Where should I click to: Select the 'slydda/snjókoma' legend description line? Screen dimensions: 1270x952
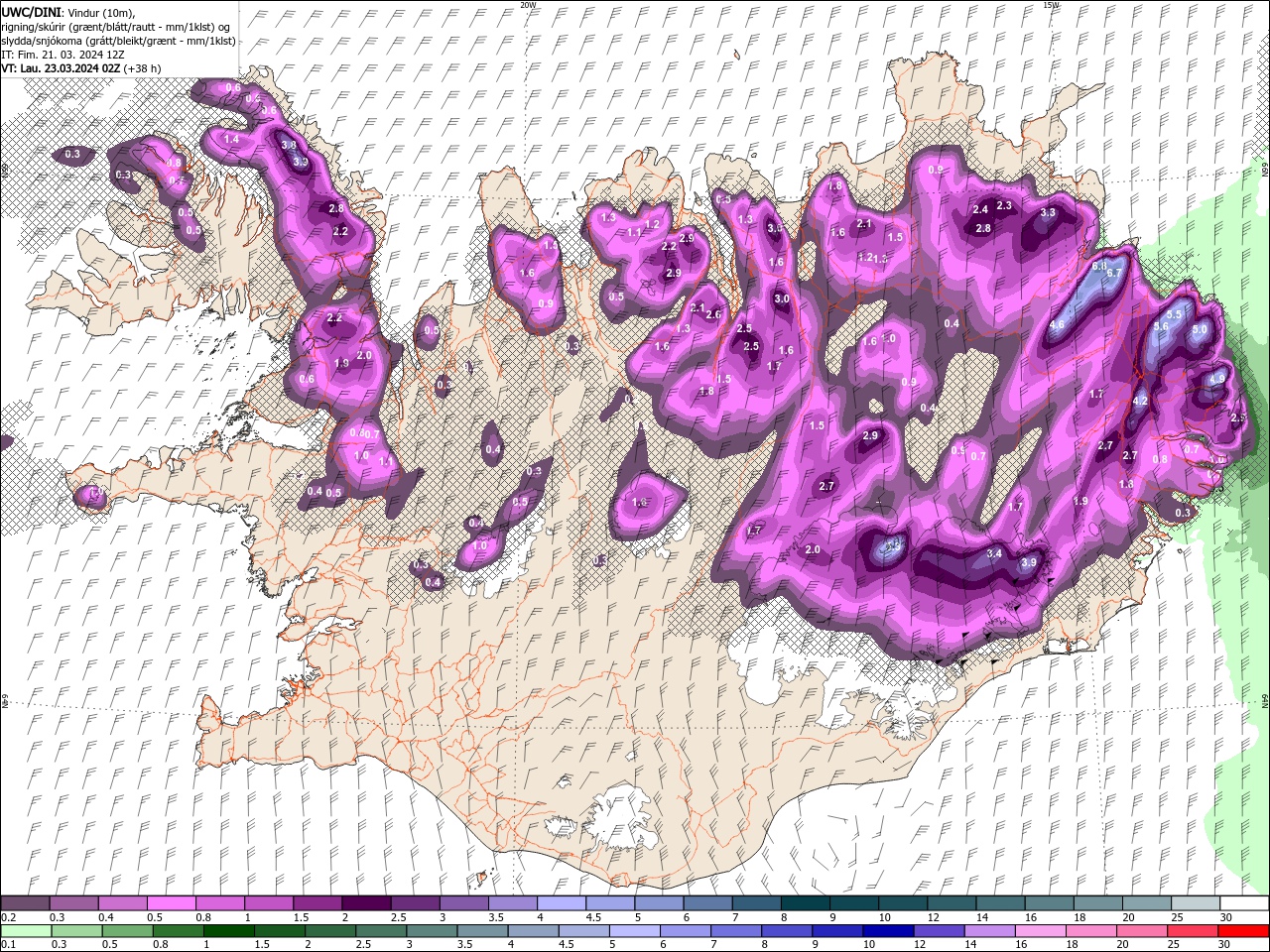118,41
